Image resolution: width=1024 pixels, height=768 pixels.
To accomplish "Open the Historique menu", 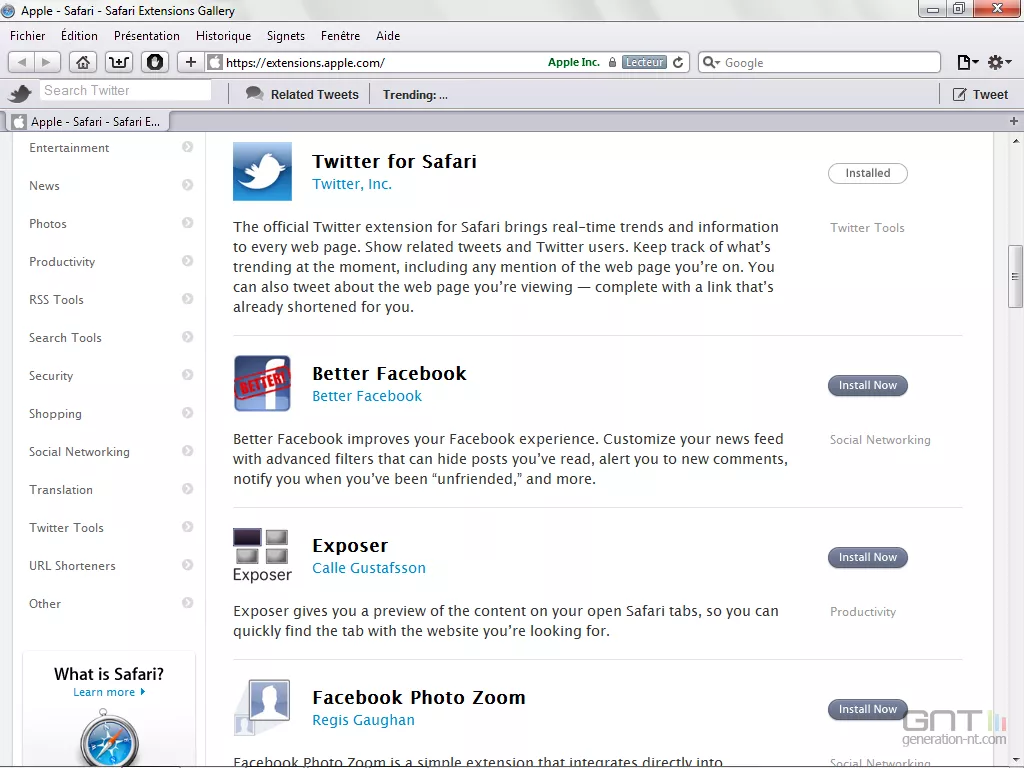I will point(223,36).
